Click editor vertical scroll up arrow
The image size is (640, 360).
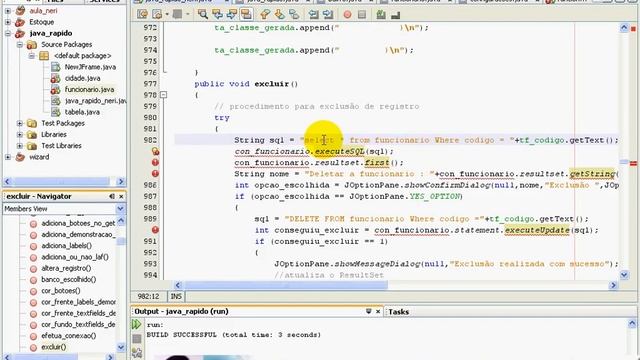click(x=624, y=28)
